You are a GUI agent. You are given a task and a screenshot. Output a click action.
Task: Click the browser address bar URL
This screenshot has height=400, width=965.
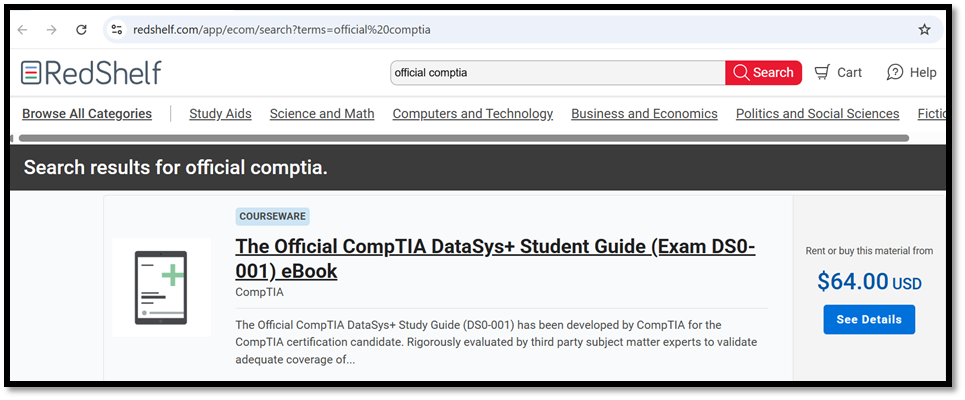[x=282, y=30]
